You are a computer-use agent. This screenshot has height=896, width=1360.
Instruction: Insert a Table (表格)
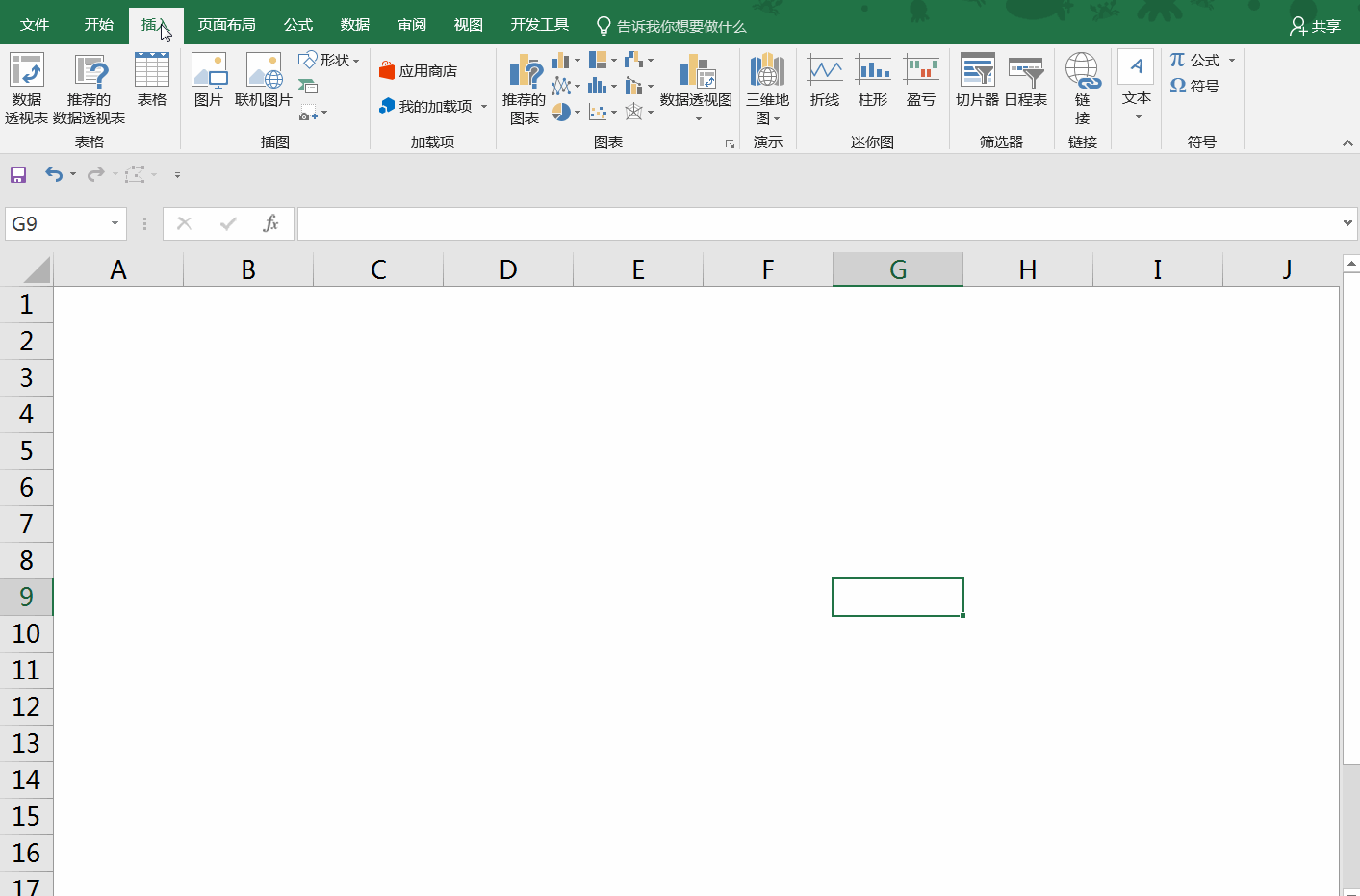click(152, 80)
